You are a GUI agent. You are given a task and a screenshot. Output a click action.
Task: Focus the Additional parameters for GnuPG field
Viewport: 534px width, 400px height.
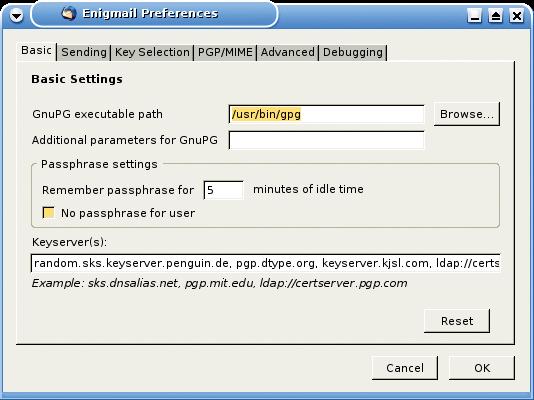pyautogui.click(x=327, y=140)
